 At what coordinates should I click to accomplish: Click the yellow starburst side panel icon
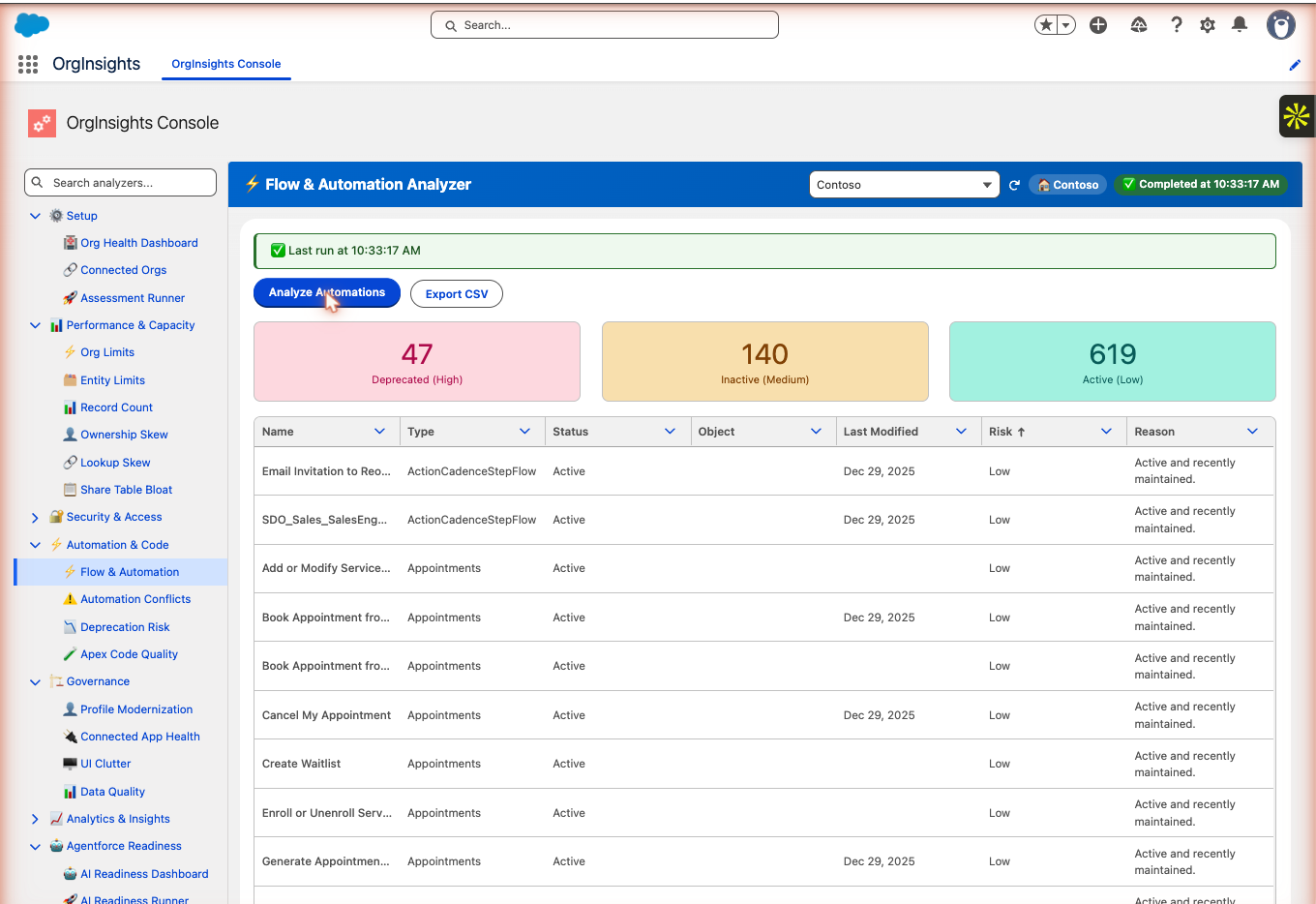pyautogui.click(x=1297, y=116)
